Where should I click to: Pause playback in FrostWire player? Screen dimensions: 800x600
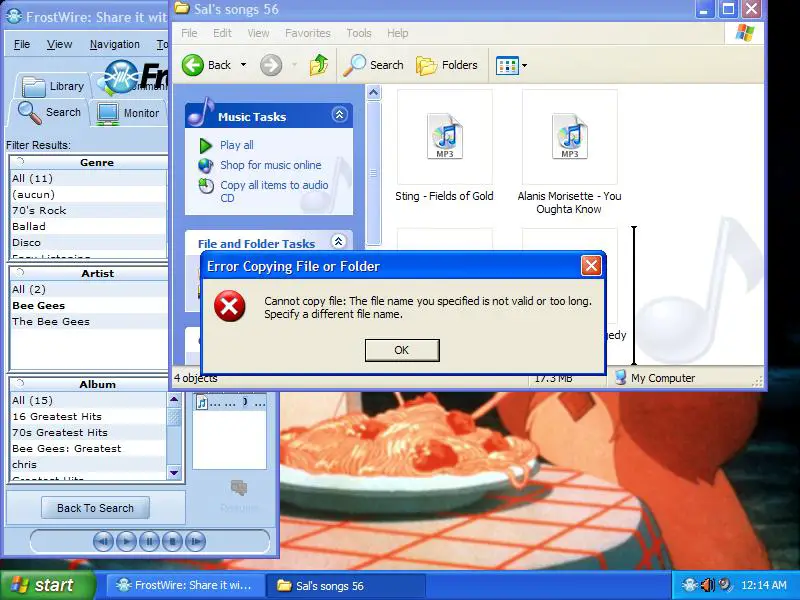pos(149,541)
